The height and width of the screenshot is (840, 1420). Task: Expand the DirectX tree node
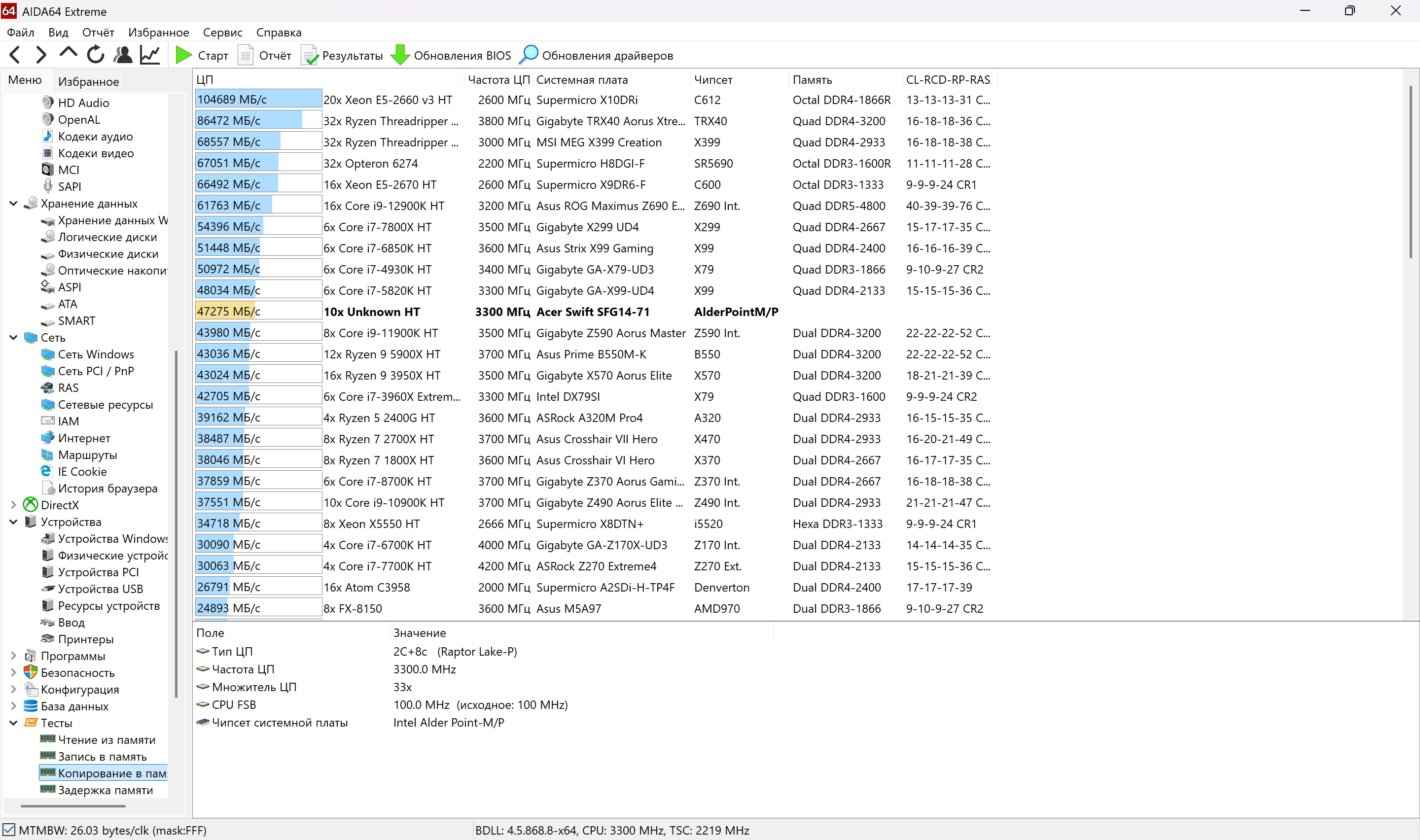[x=13, y=505]
